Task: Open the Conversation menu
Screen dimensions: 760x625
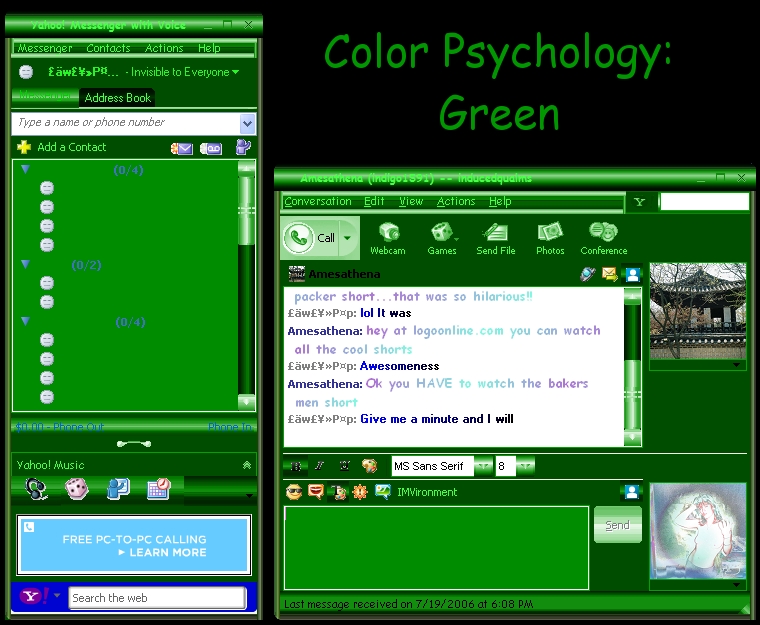Action: [318, 201]
